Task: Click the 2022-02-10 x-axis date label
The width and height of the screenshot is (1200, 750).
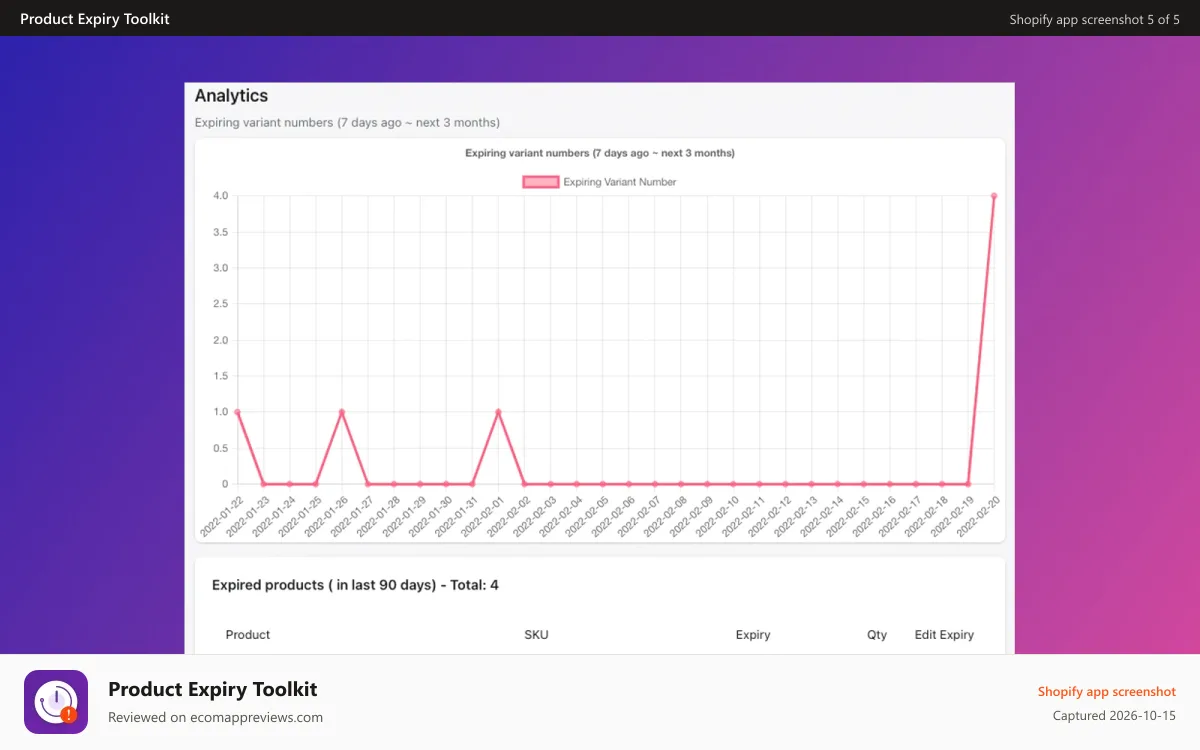Action: [x=718, y=515]
